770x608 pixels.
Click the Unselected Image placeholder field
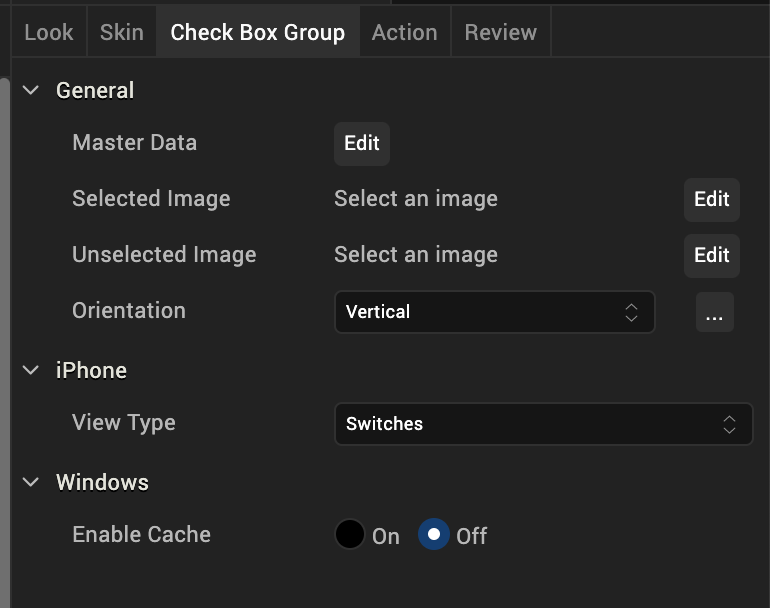pos(416,255)
